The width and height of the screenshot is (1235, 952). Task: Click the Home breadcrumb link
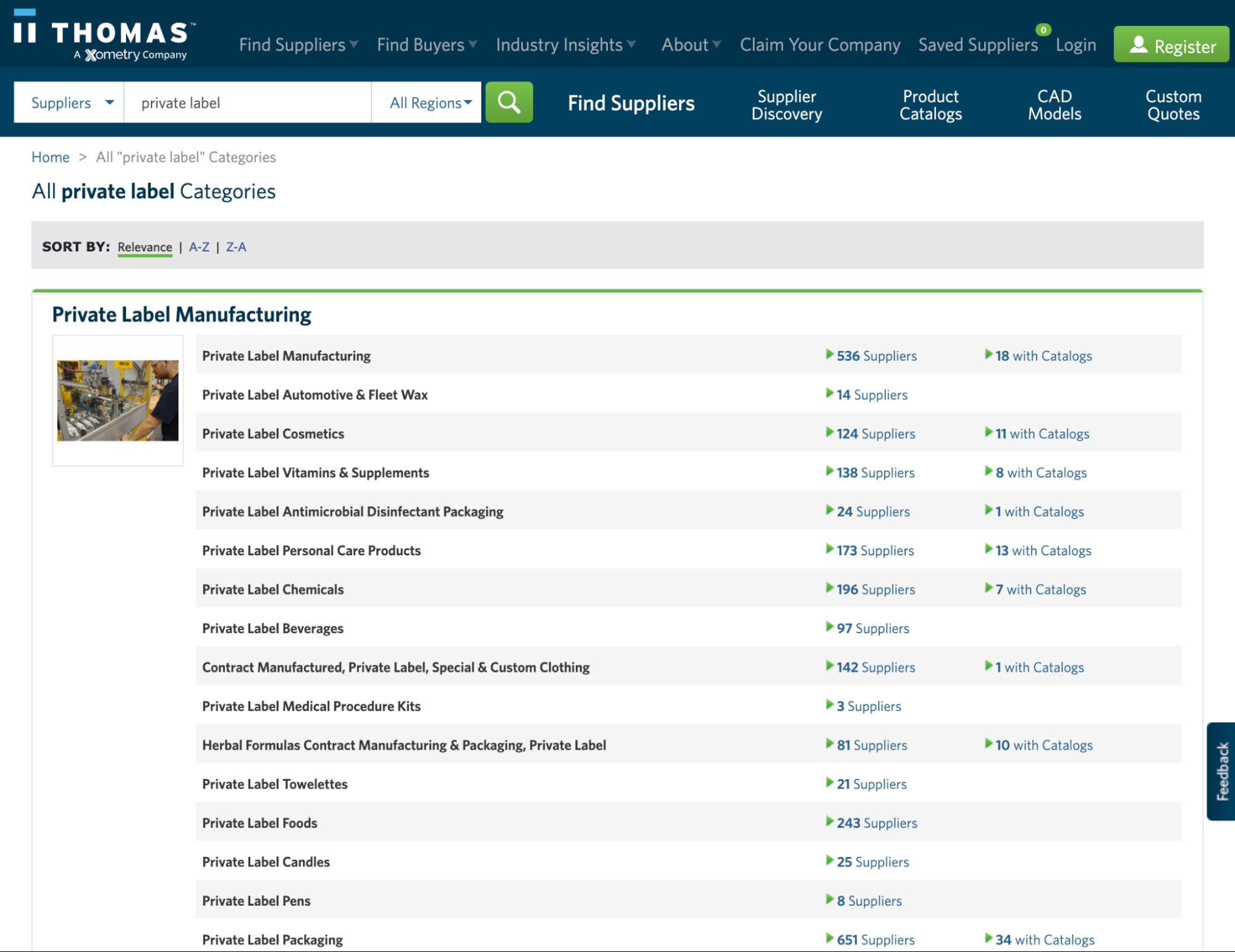[x=51, y=158]
